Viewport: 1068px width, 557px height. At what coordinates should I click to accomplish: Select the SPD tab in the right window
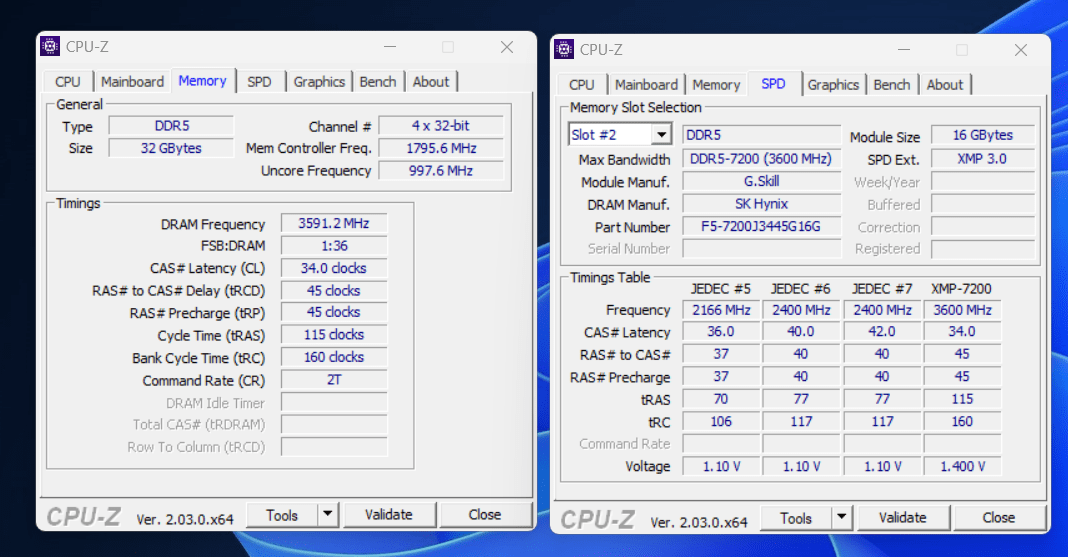[773, 83]
